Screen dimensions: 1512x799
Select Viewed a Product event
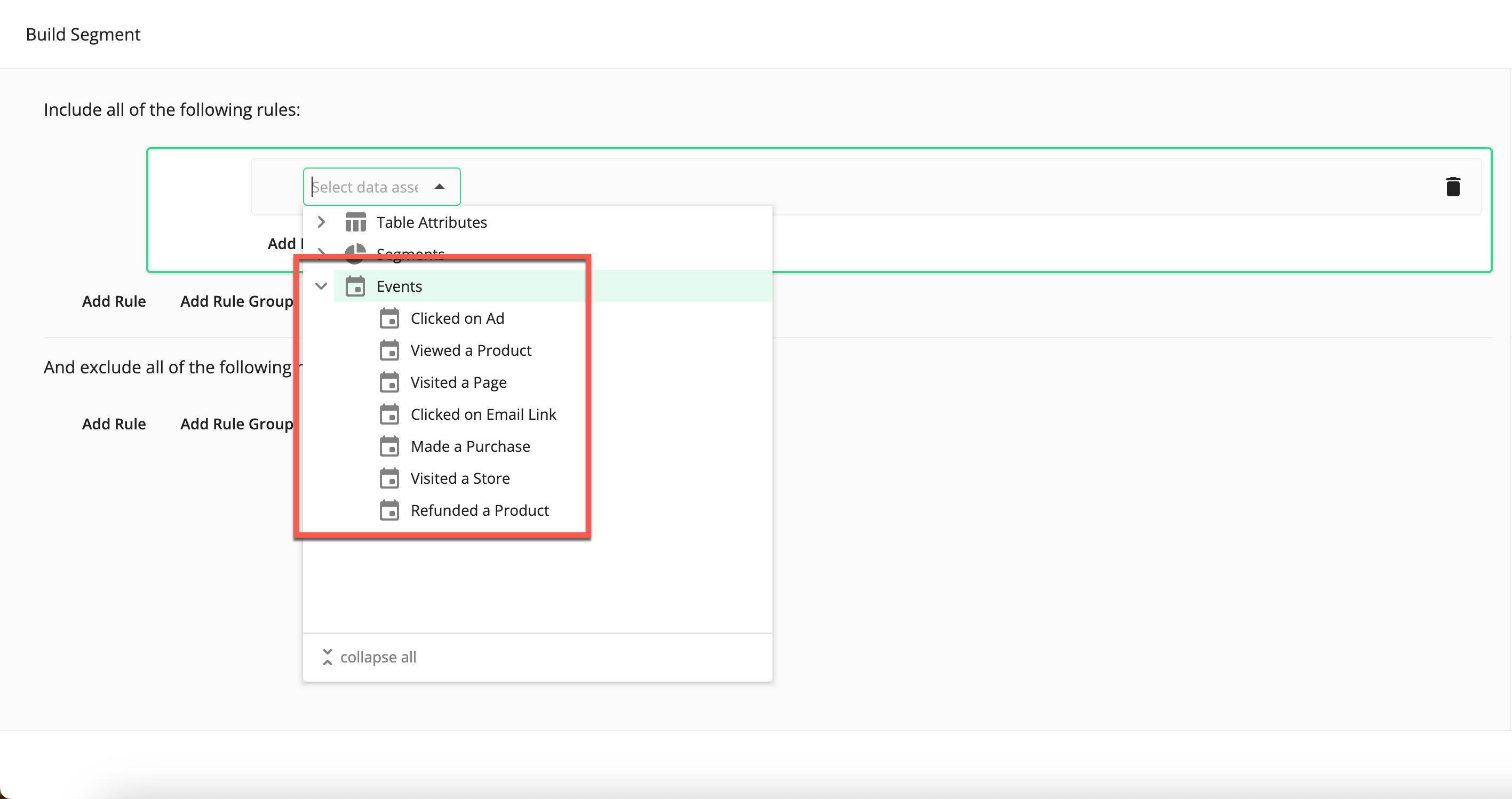(x=471, y=349)
